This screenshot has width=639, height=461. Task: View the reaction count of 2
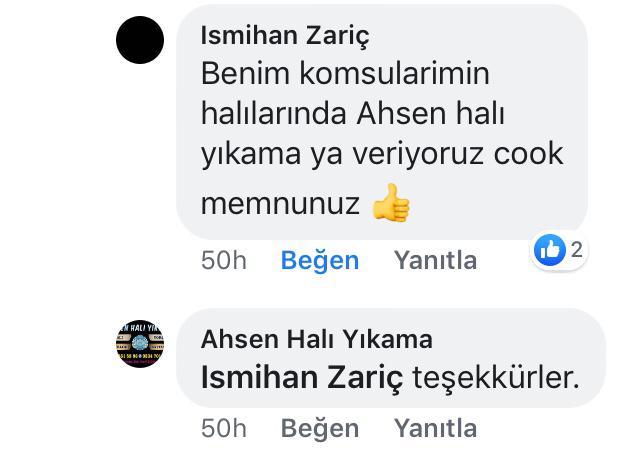[576, 249]
